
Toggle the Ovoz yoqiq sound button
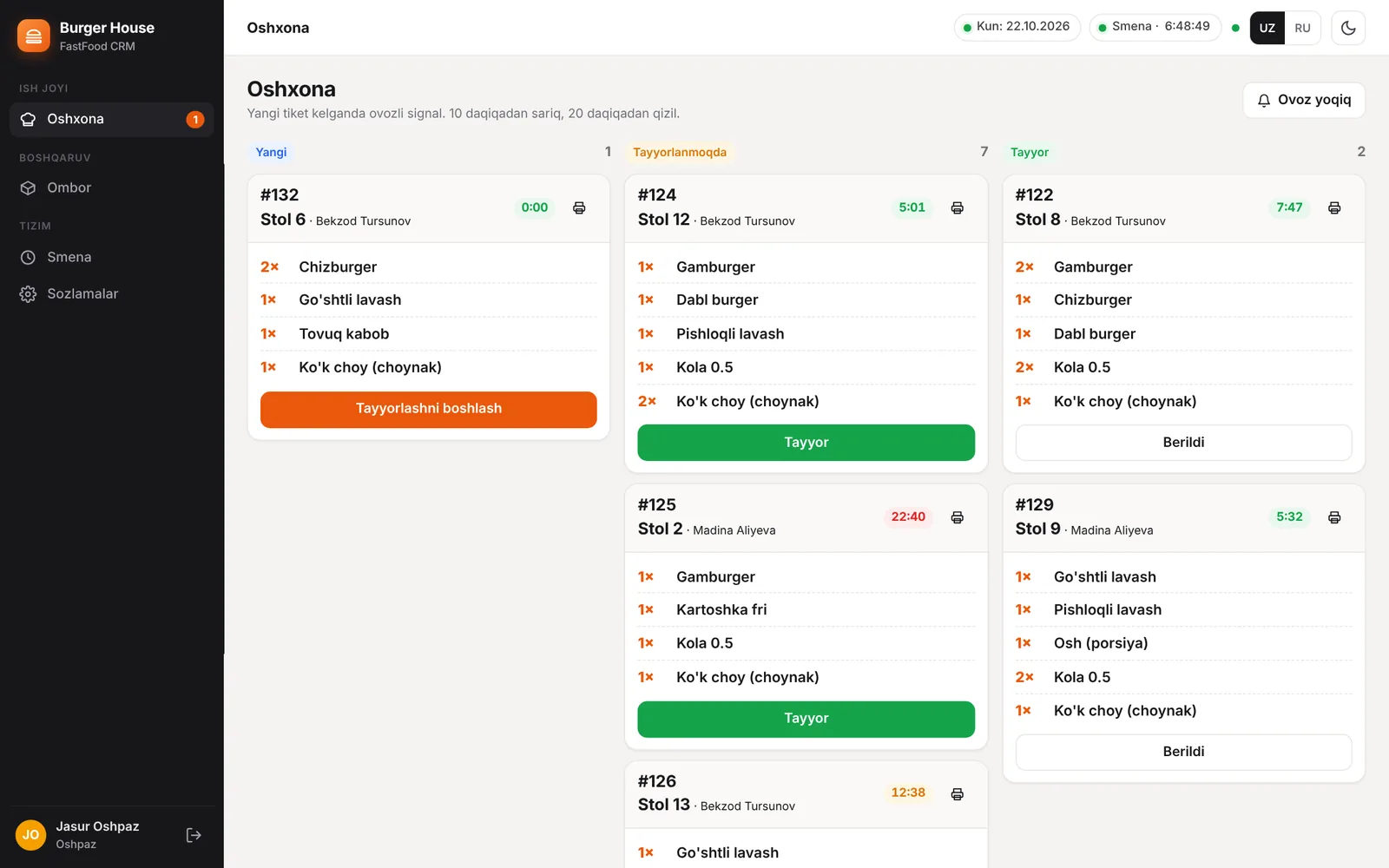click(x=1304, y=100)
